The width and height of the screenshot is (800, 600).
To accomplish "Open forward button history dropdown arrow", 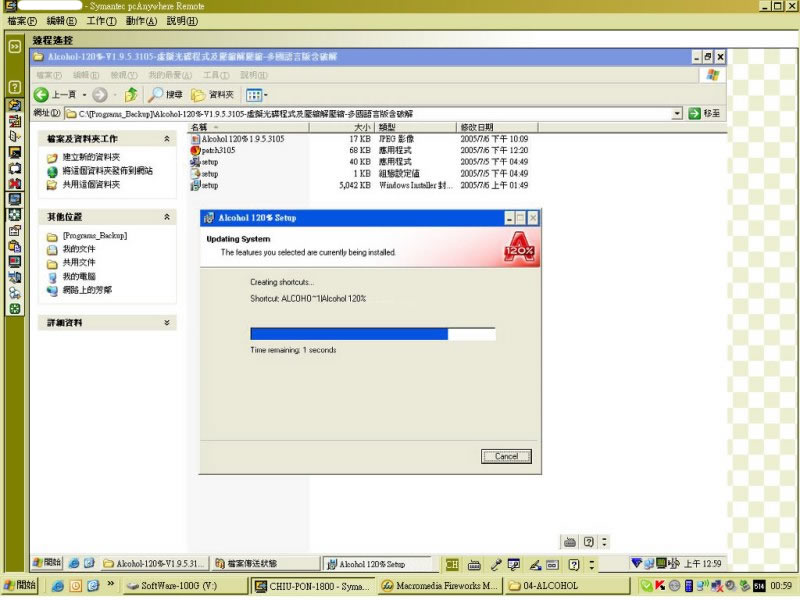I will (x=115, y=95).
